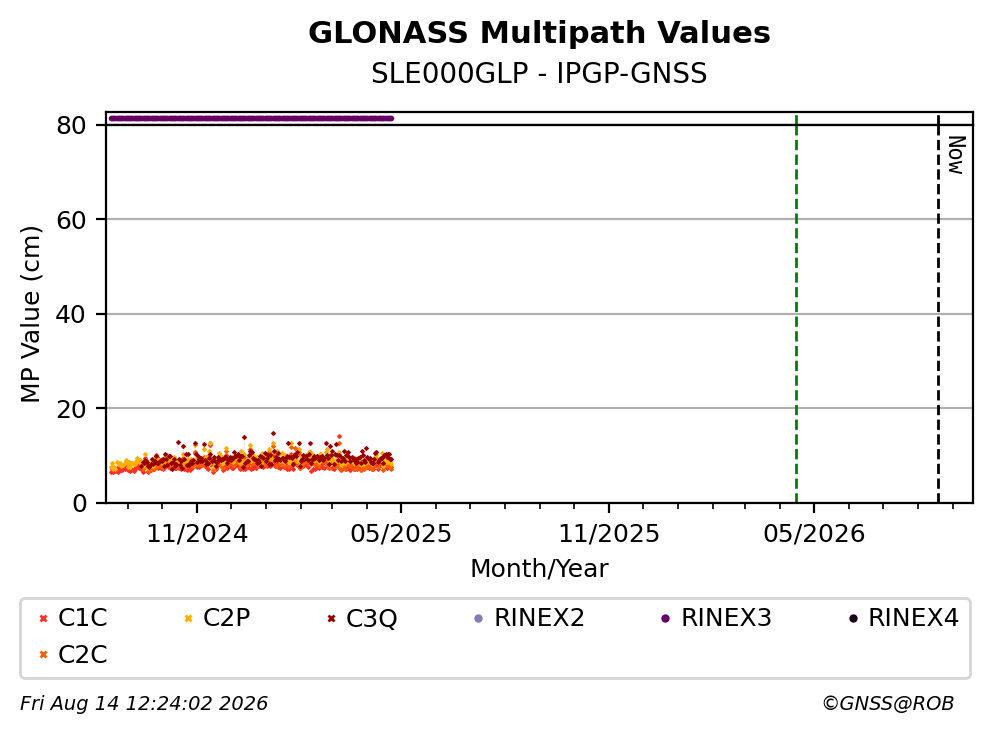Click the MP Value (cm) axis label
This screenshot has height=734, width=993.
30,314
